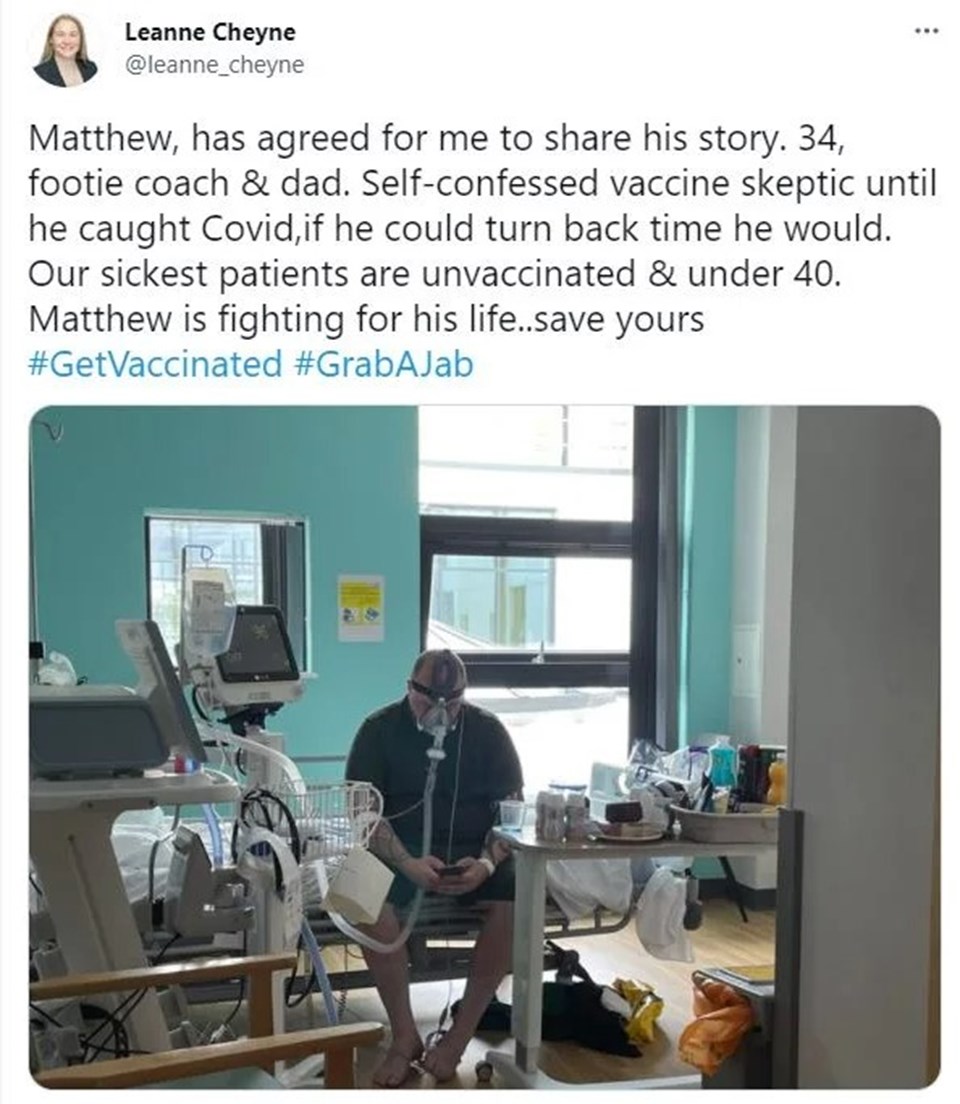Click the "Our sickest patients" tweet line
This screenshot has width=960, height=1104.
tap(435, 273)
